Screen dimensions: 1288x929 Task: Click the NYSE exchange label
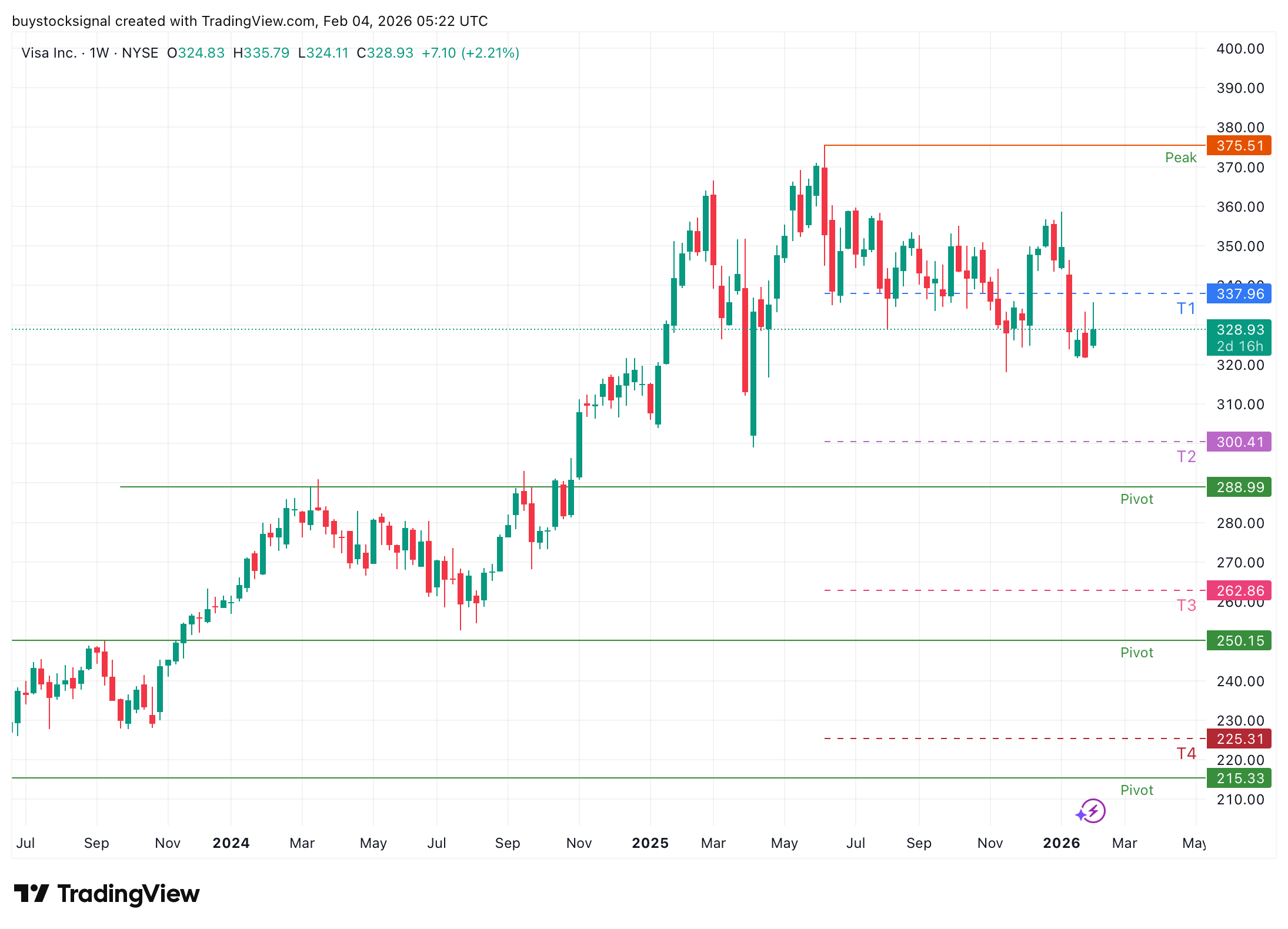coord(139,52)
